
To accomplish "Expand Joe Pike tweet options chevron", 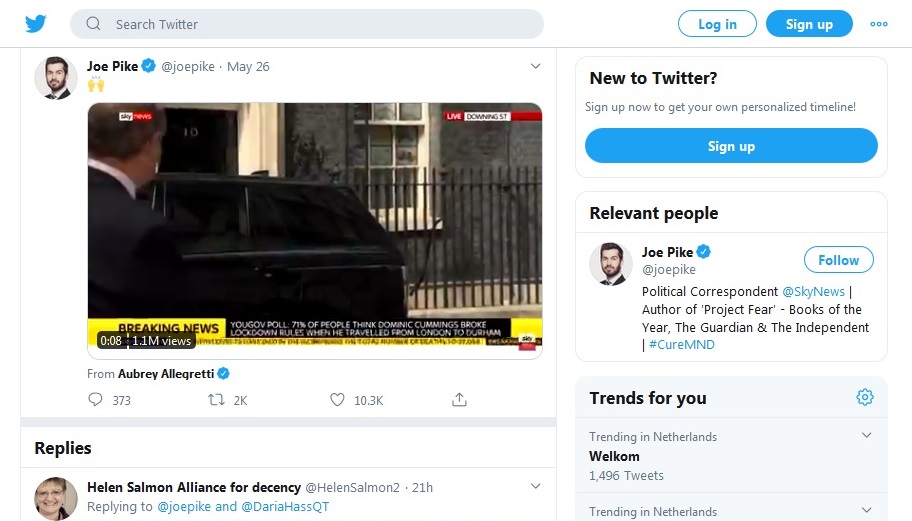I will tap(535, 66).
